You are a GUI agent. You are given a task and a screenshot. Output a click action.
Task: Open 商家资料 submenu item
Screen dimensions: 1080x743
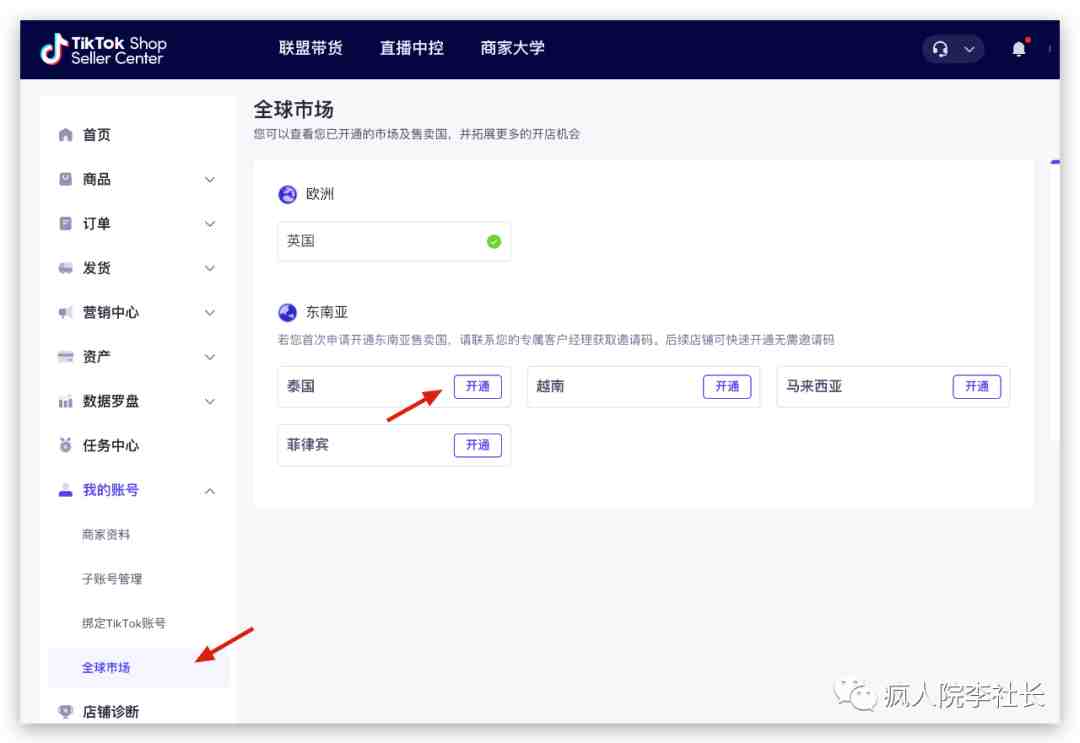(106, 534)
